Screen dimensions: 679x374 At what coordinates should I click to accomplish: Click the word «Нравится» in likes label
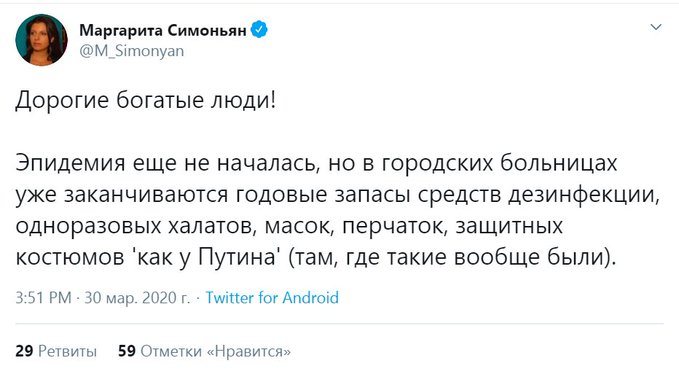tap(249, 351)
